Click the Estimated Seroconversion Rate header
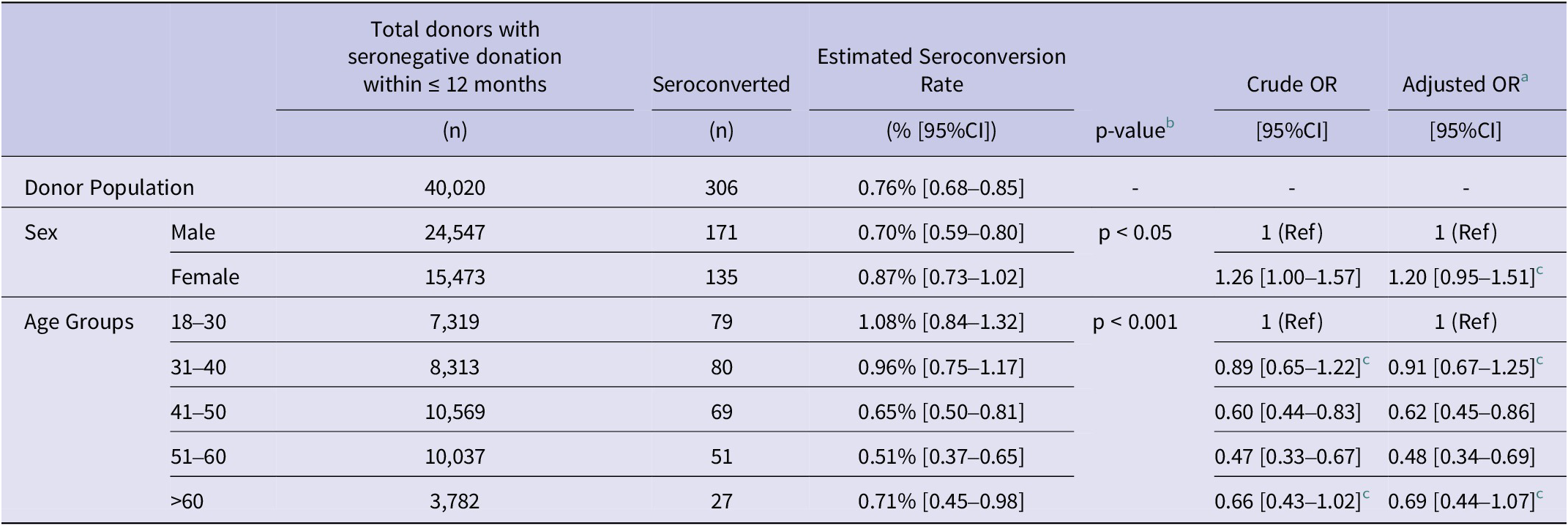Screen dimensions: 1568x526 [x=941, y=70]
